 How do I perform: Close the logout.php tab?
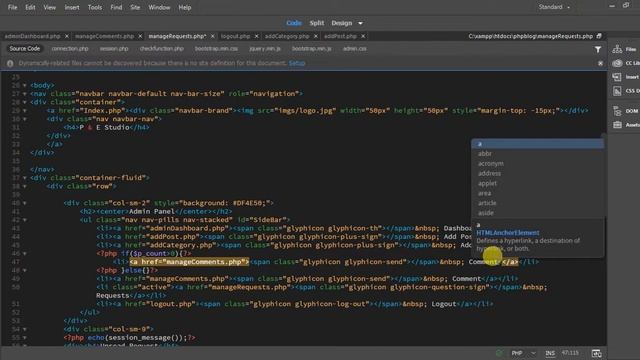coord(256,36)
